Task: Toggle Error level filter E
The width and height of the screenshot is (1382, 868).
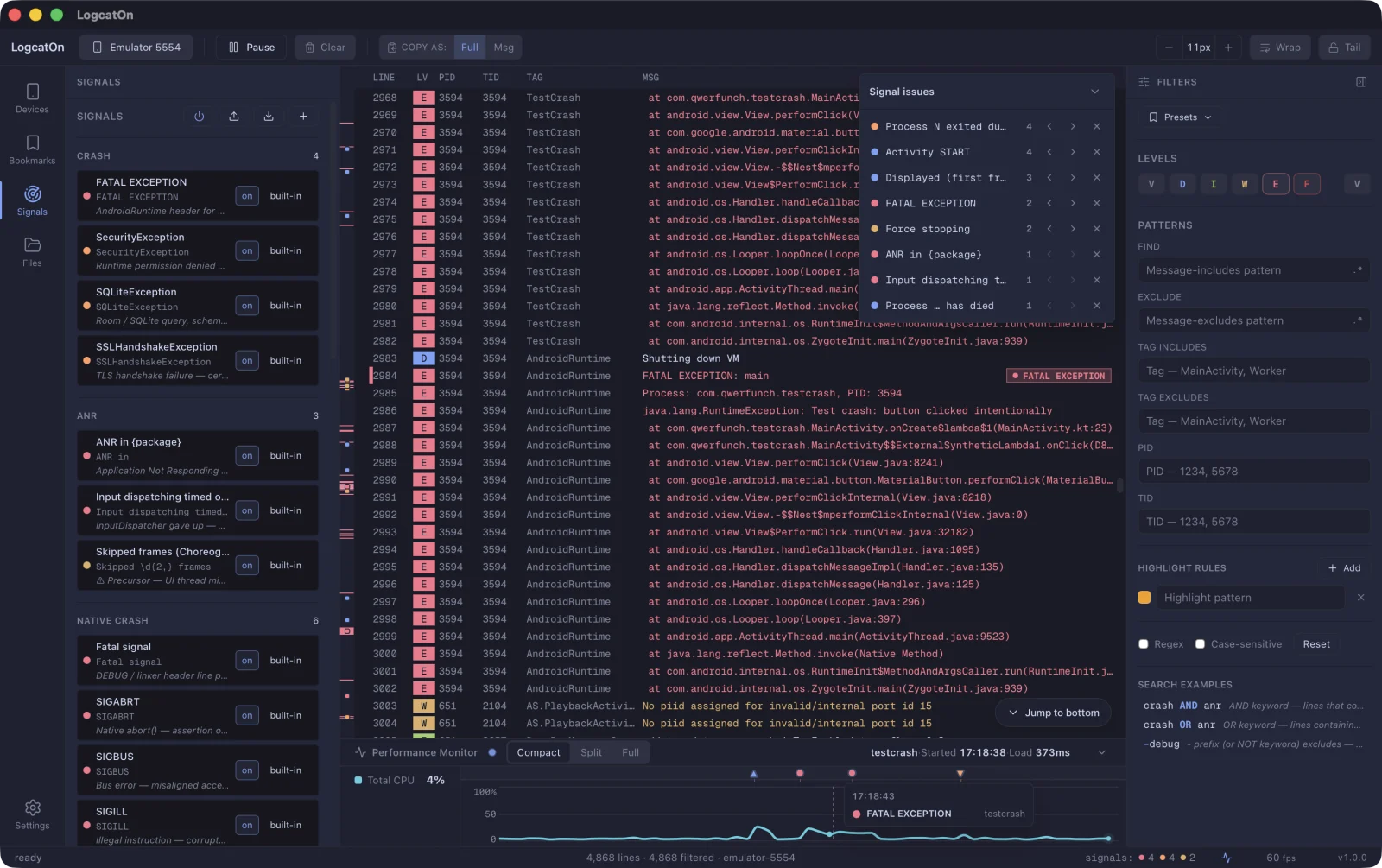Action: 1276,184
